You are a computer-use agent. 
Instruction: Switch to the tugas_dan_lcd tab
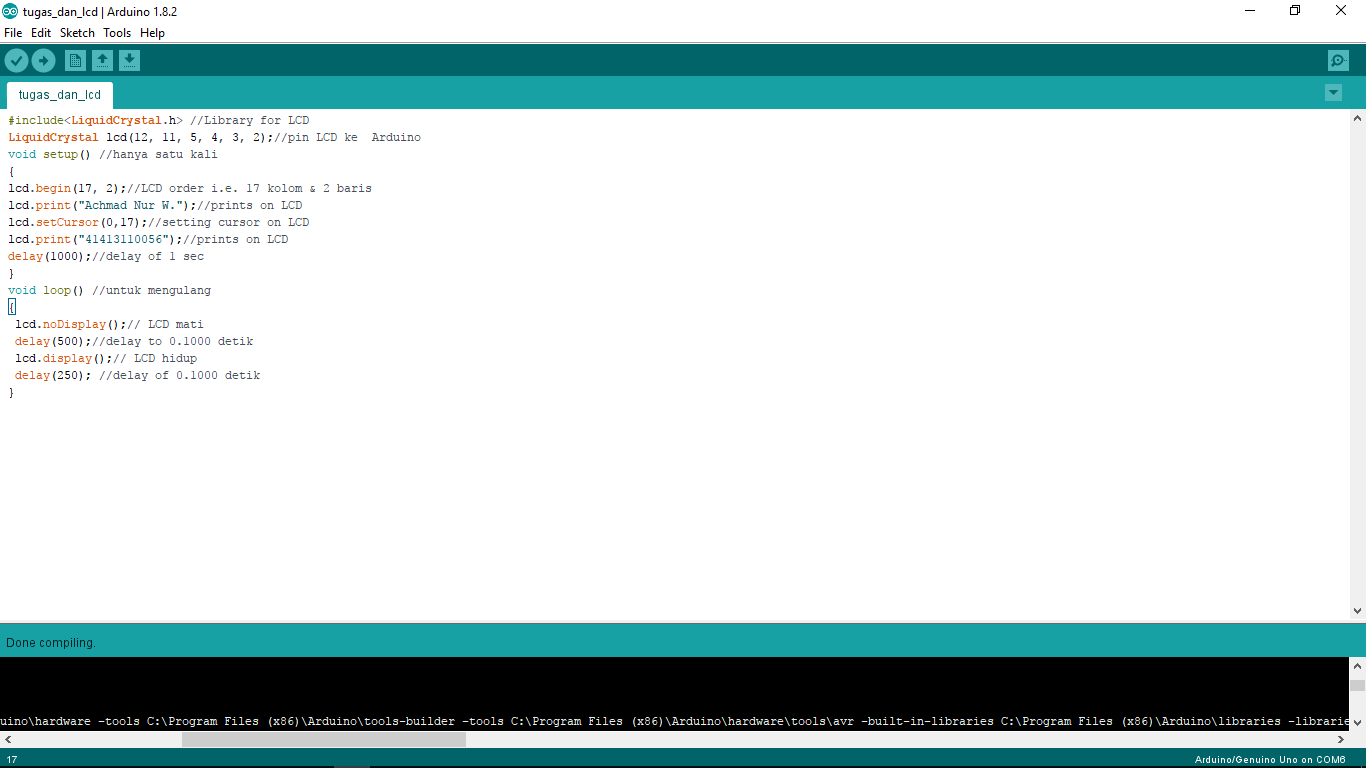point(59,95)
